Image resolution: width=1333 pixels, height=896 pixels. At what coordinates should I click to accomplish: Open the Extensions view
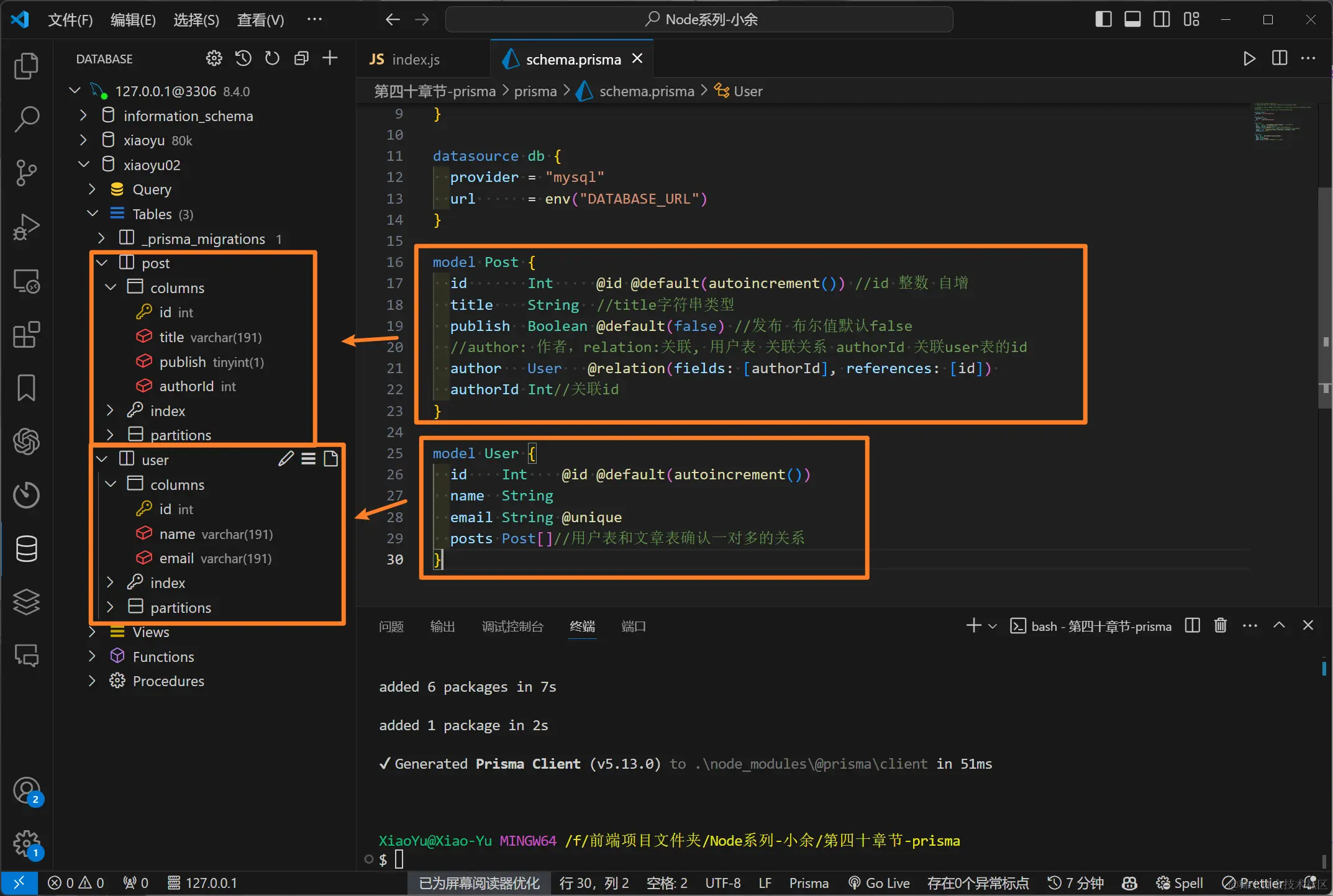[26, 335]
